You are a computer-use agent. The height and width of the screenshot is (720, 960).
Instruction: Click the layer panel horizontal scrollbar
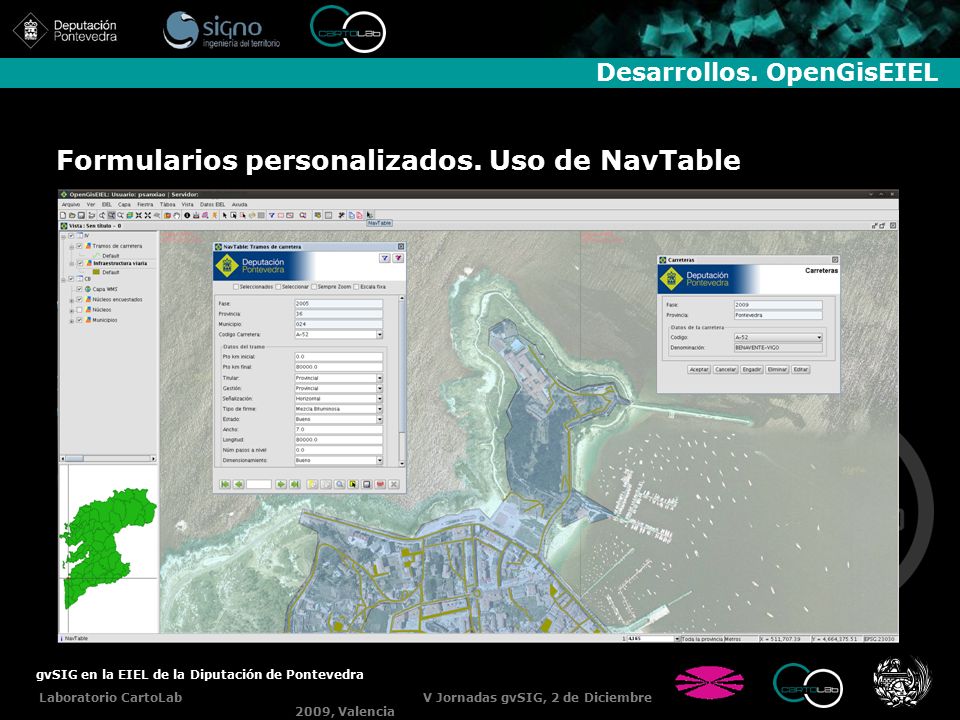108,458
